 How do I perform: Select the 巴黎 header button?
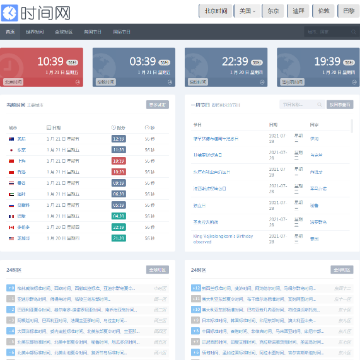(x=348, y=11)
